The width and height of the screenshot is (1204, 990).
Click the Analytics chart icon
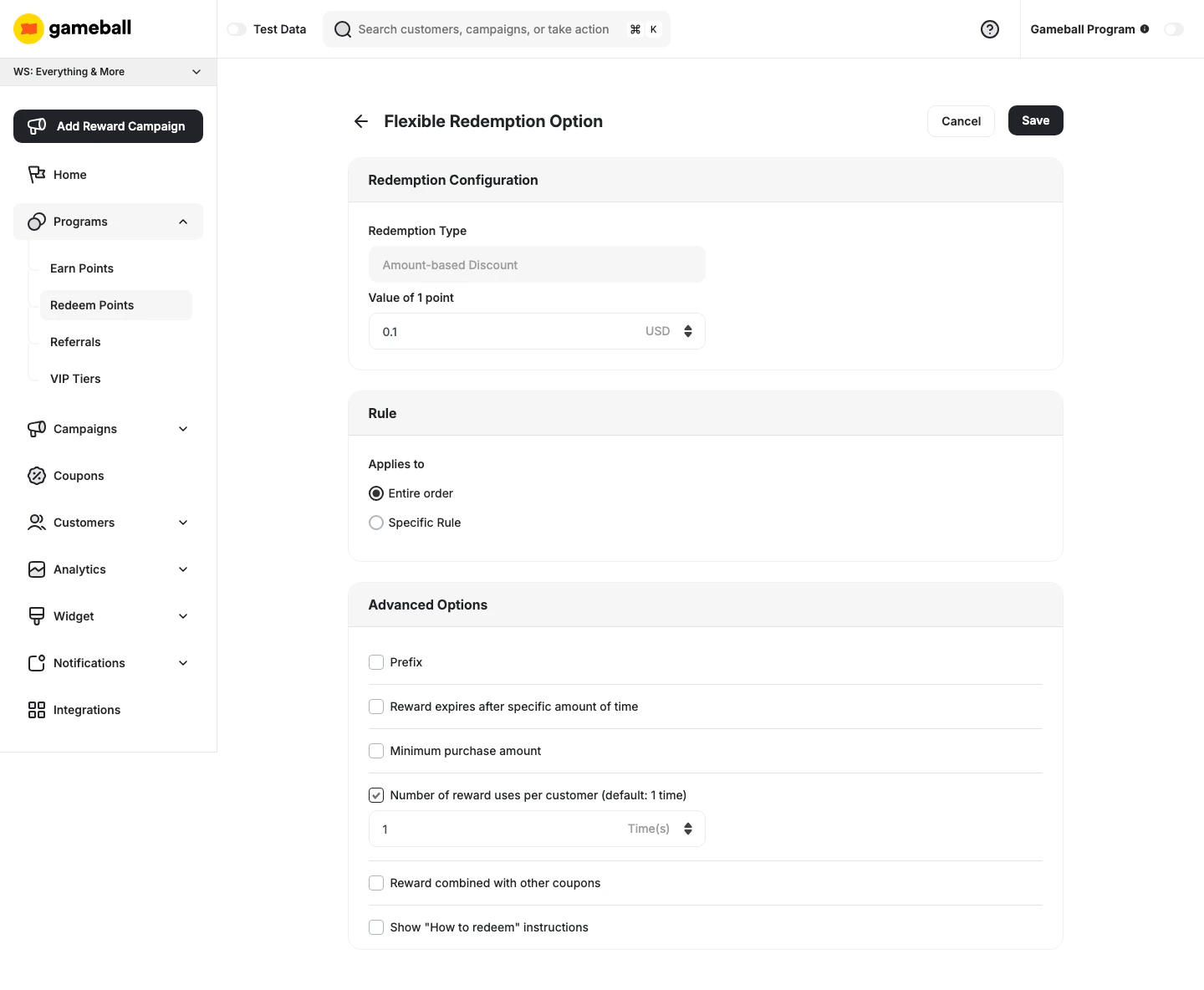point(36,569)
